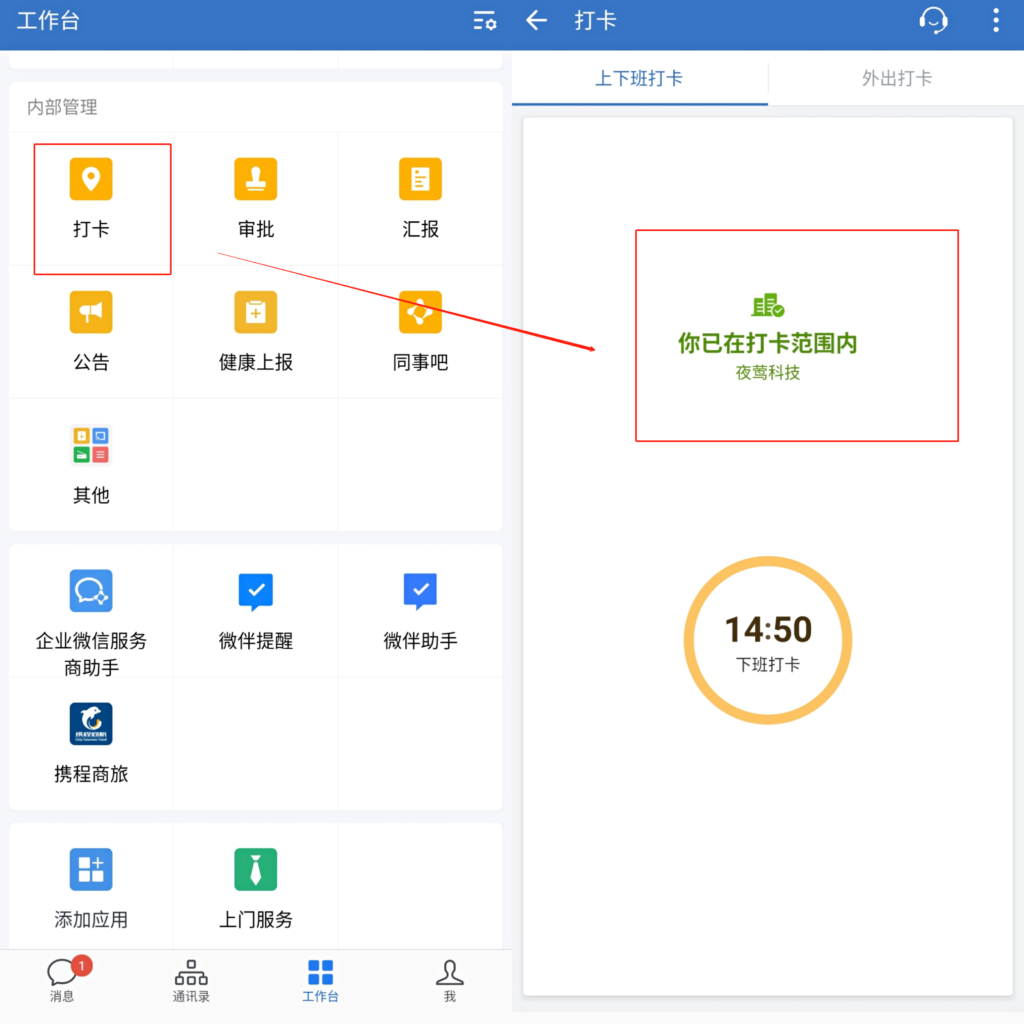1024x1024 pixels.
Task: Open the 汇报 report icon
Action: [420, 180]
